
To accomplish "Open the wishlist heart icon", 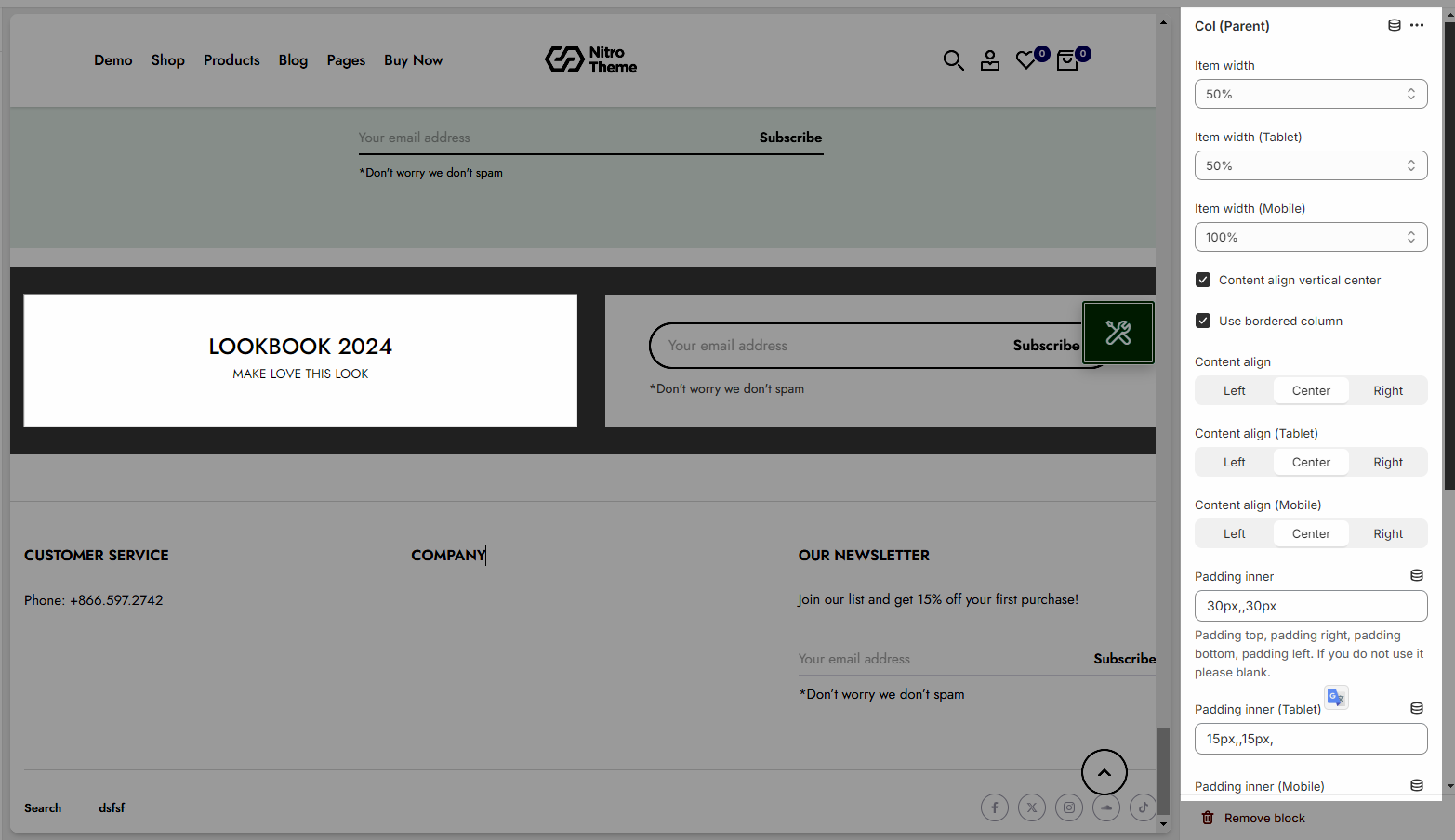I will 1026,60.
